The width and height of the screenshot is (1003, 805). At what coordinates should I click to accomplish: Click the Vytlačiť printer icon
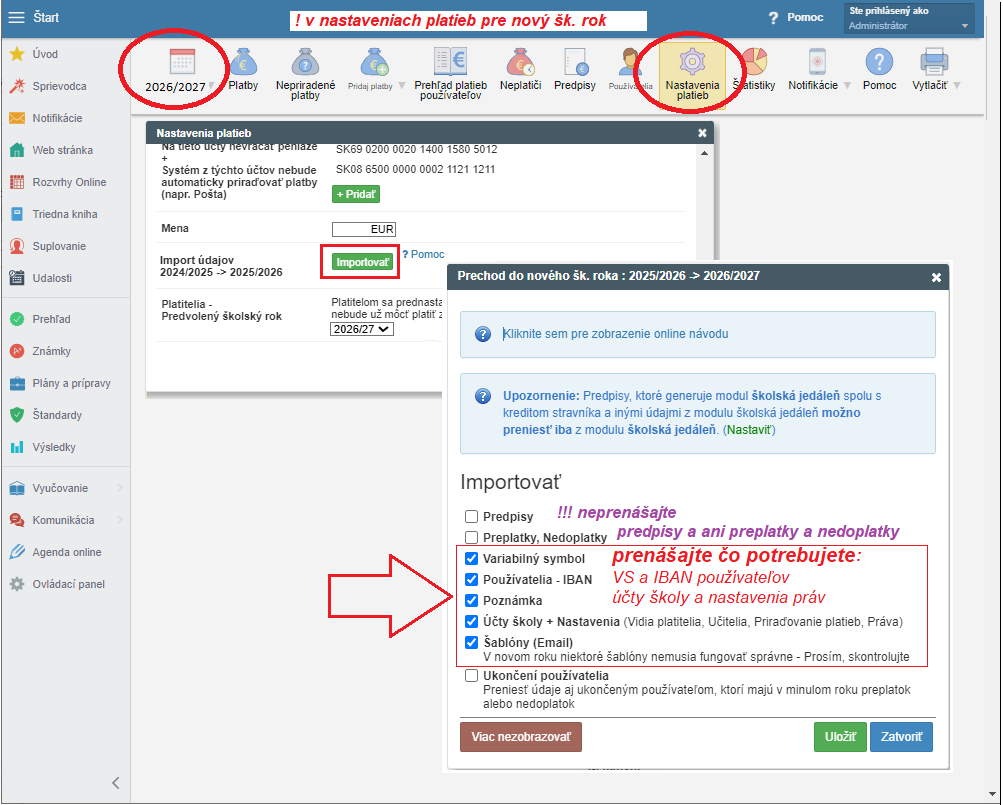coord(934,62)
